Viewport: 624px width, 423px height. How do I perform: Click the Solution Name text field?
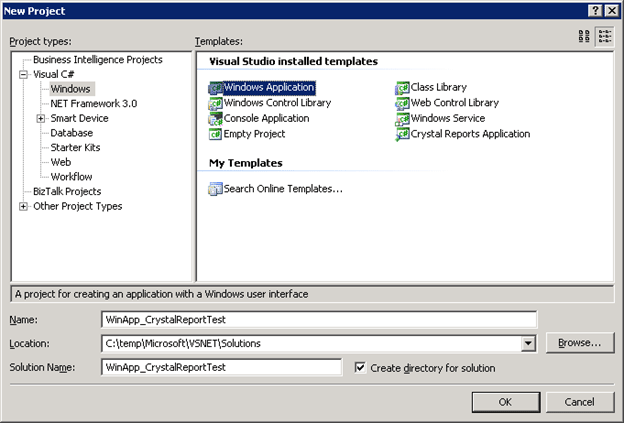coord(222,367)
